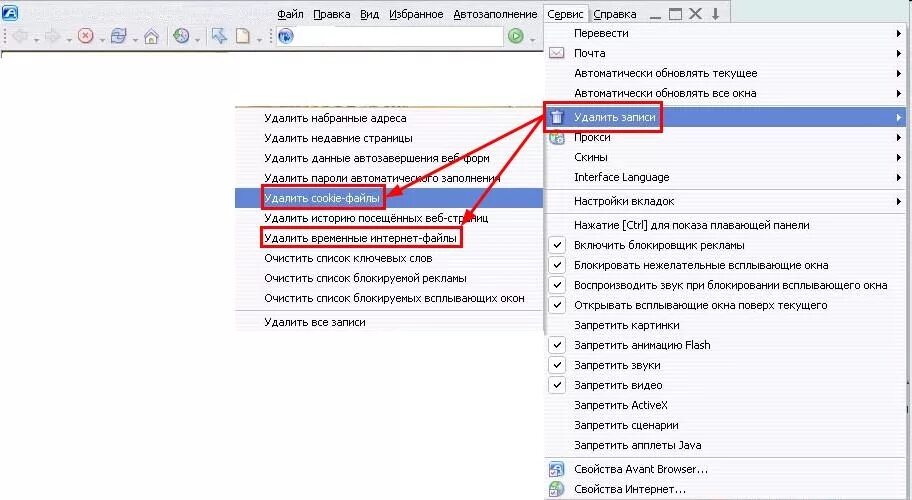This screenshot has height=500, width=912.
Task: Open dropdown arrow next to green Go button
Action: click(x=532, y=40)
